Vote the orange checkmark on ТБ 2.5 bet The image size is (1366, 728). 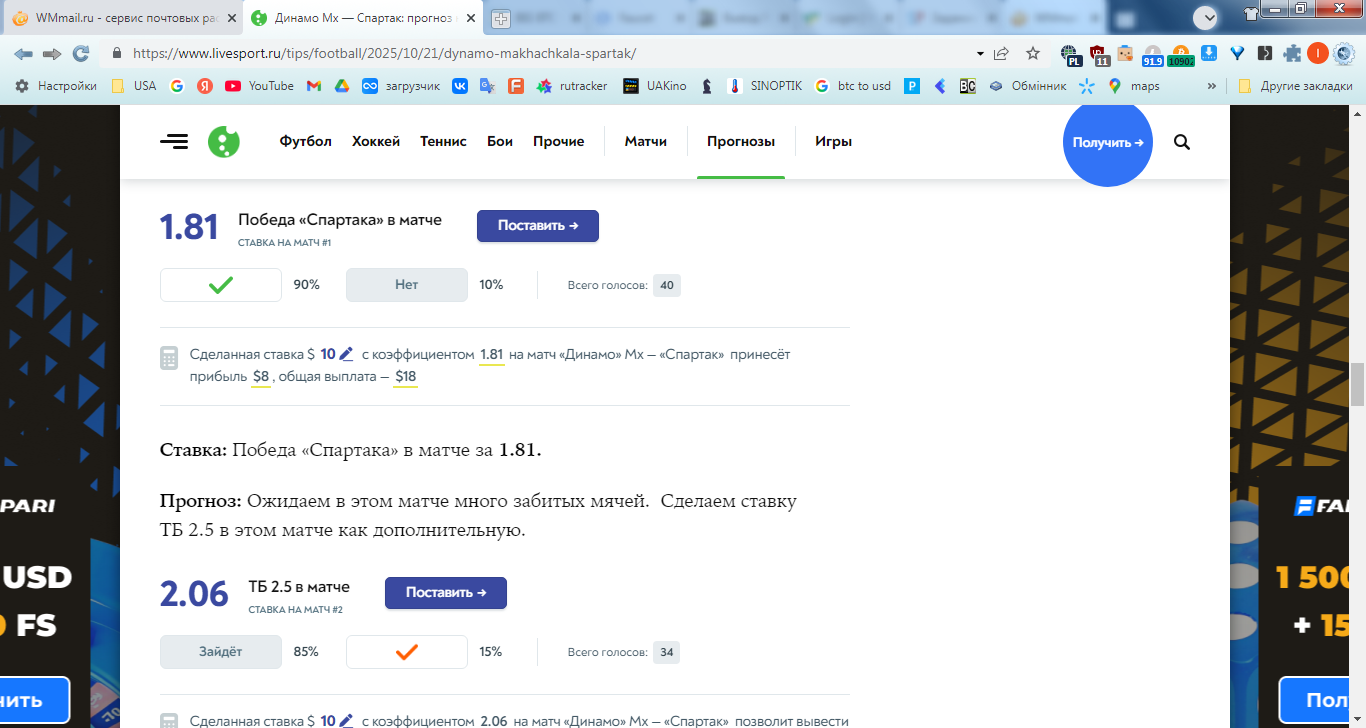[406, 652]
